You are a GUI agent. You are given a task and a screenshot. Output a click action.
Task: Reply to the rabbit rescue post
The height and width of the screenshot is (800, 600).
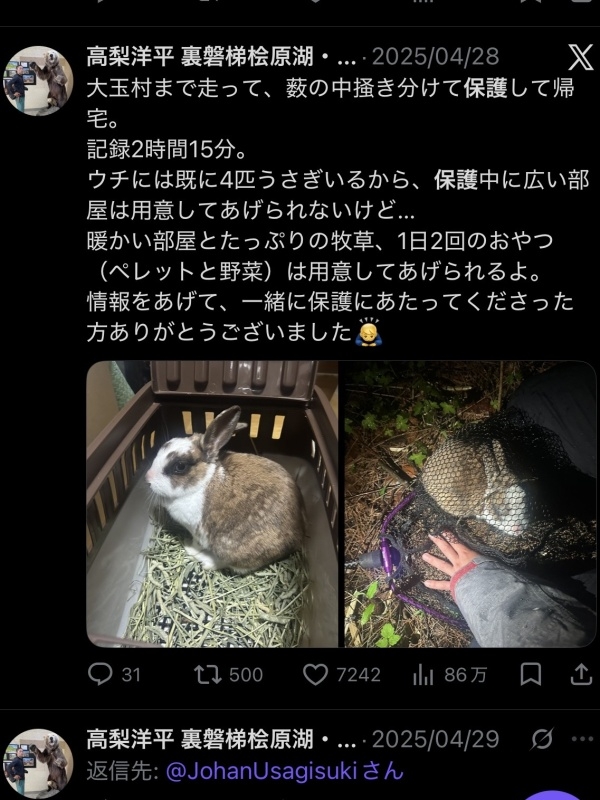pos(100,674)
